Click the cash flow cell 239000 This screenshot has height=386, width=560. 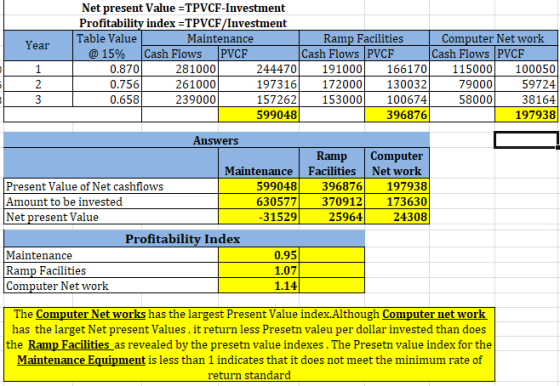pos(180,99)
